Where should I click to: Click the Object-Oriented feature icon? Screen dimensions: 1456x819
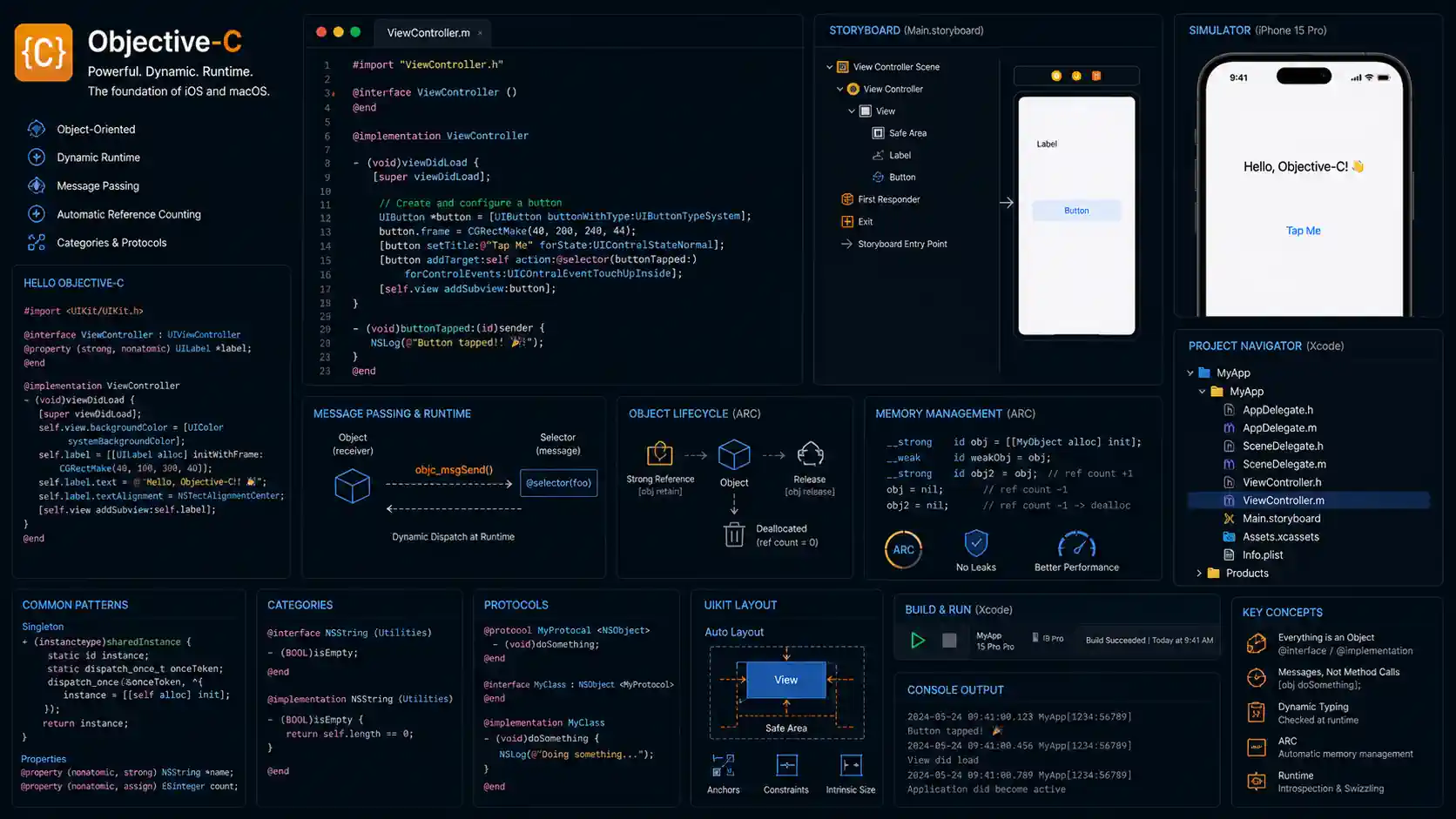point(37,129)
